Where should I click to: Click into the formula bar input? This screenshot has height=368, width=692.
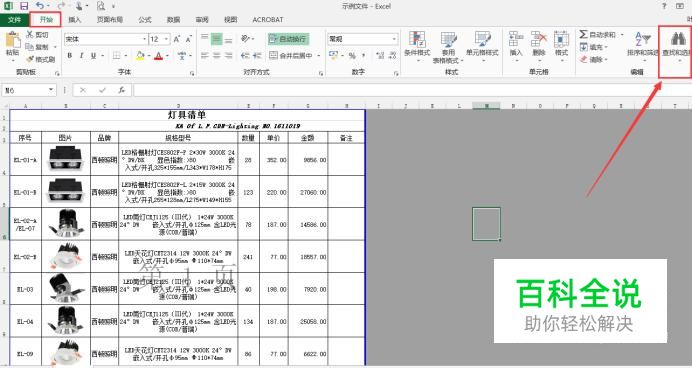[x=410, y=90]
